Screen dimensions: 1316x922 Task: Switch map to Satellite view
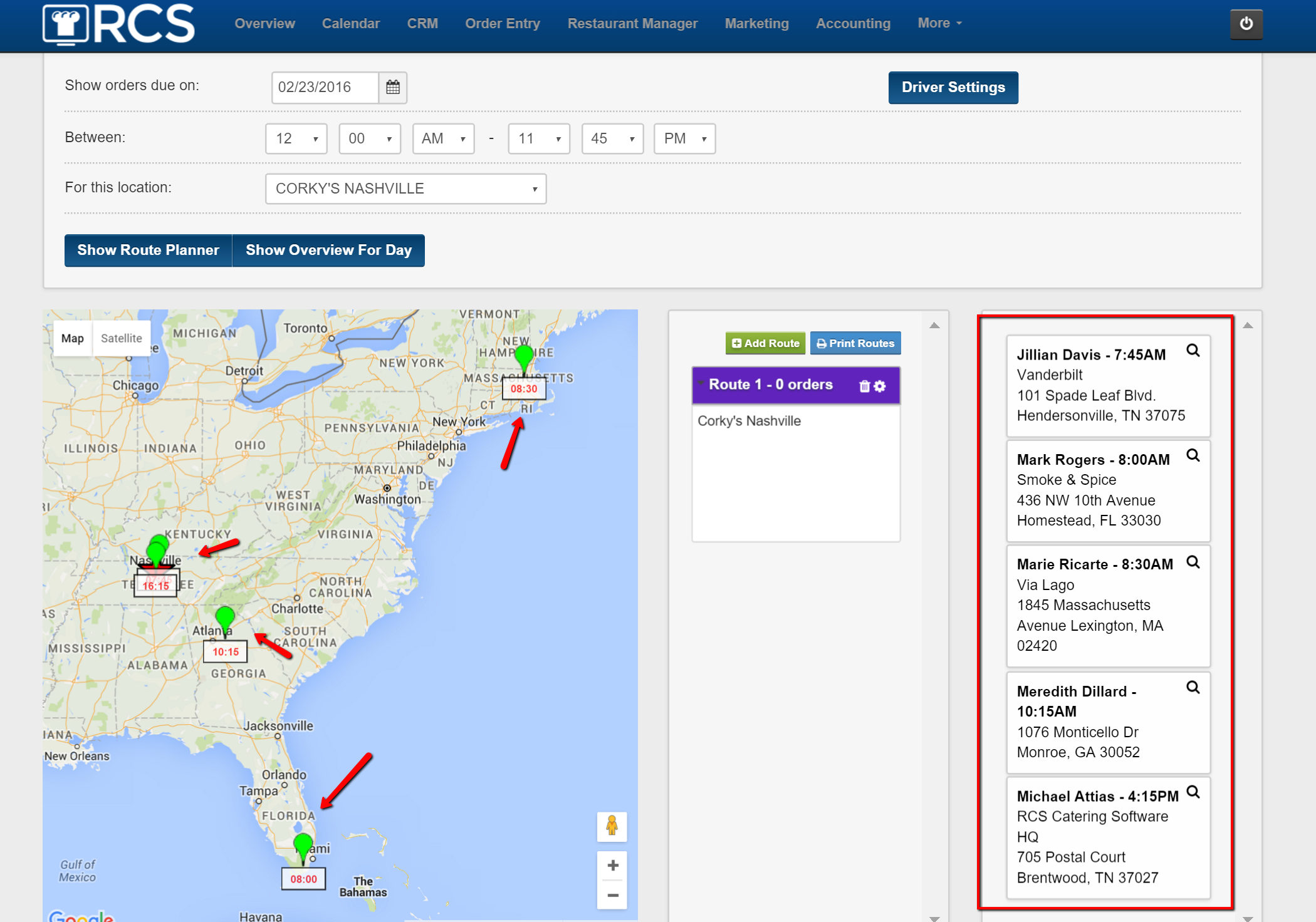pyautogui.click(x=122, y=338)
